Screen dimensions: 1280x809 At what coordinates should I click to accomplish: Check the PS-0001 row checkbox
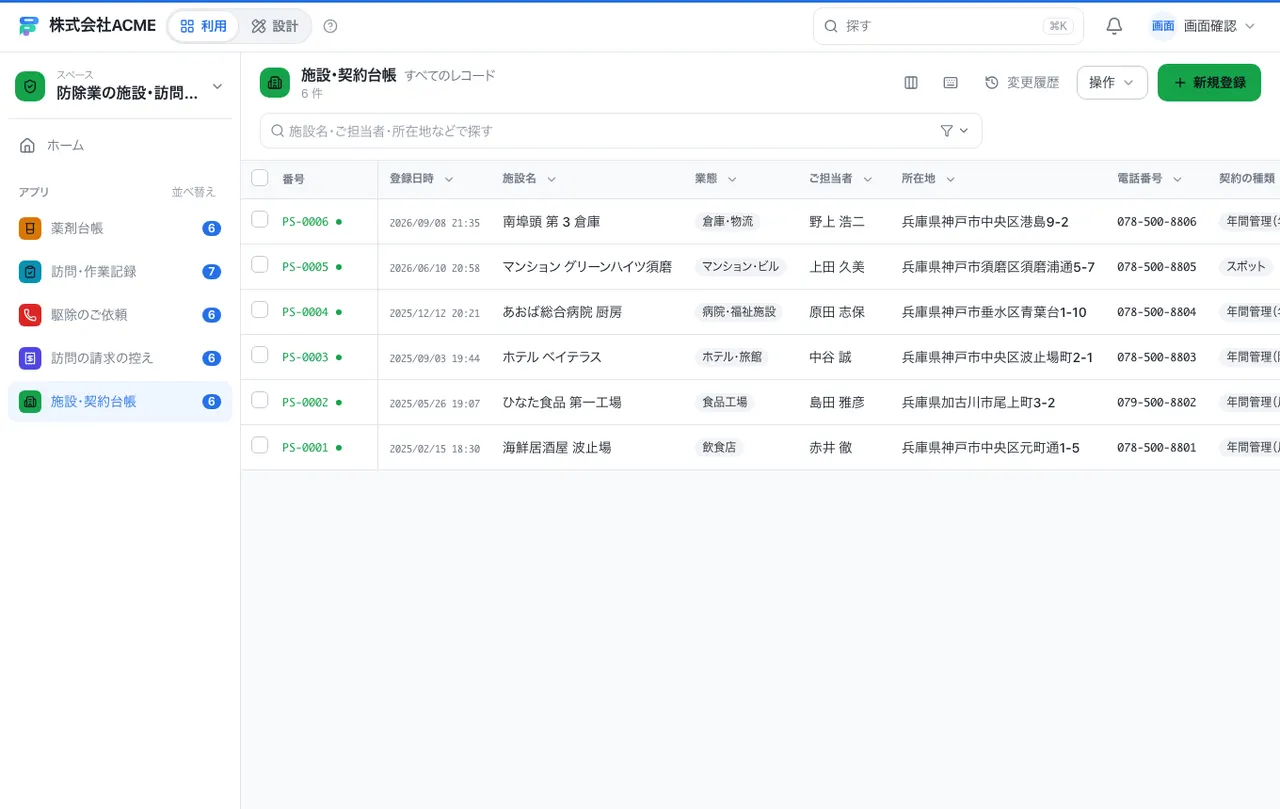pos(260,445)
